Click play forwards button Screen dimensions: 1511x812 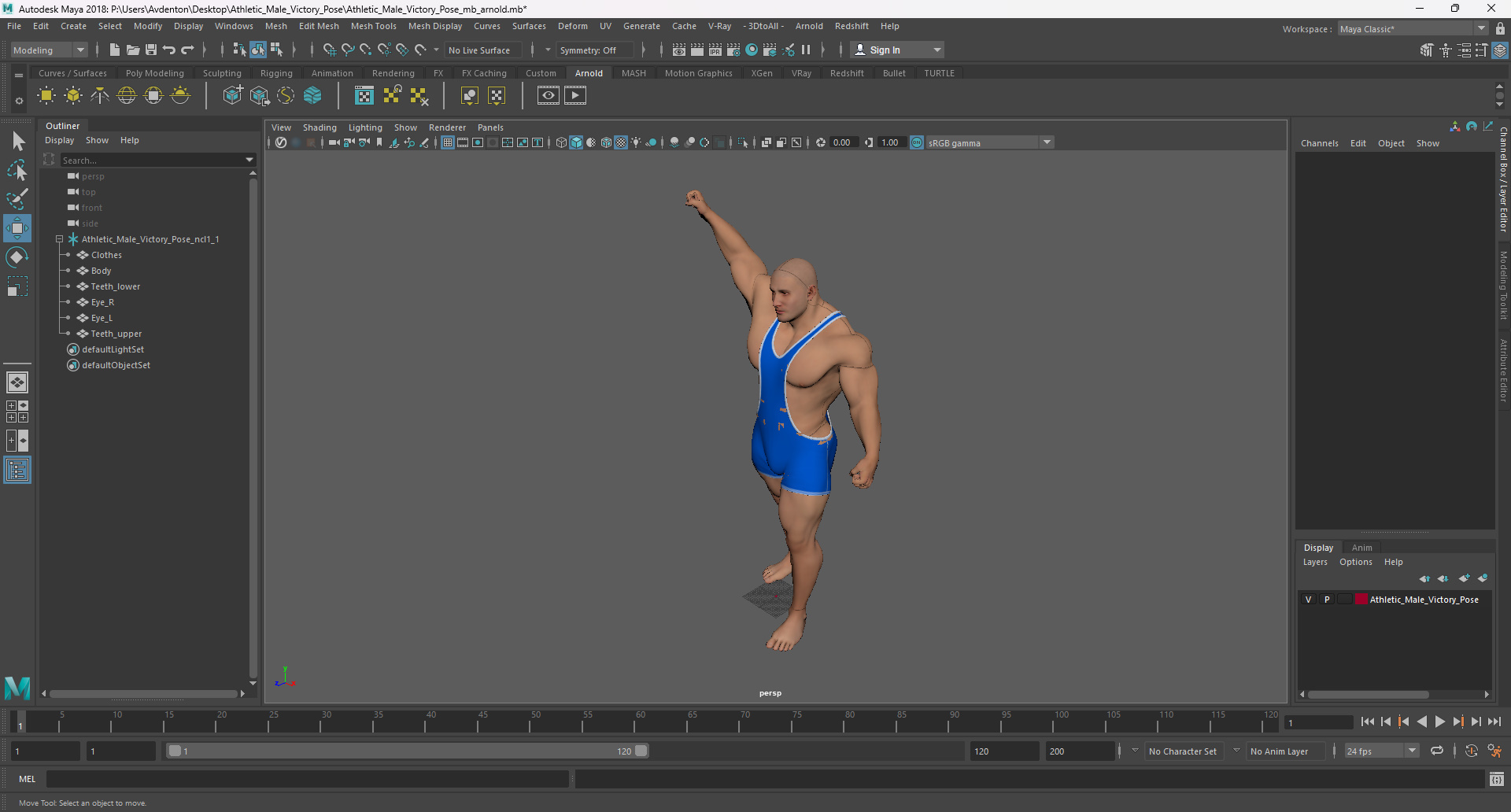click(x=1439, y=722)
